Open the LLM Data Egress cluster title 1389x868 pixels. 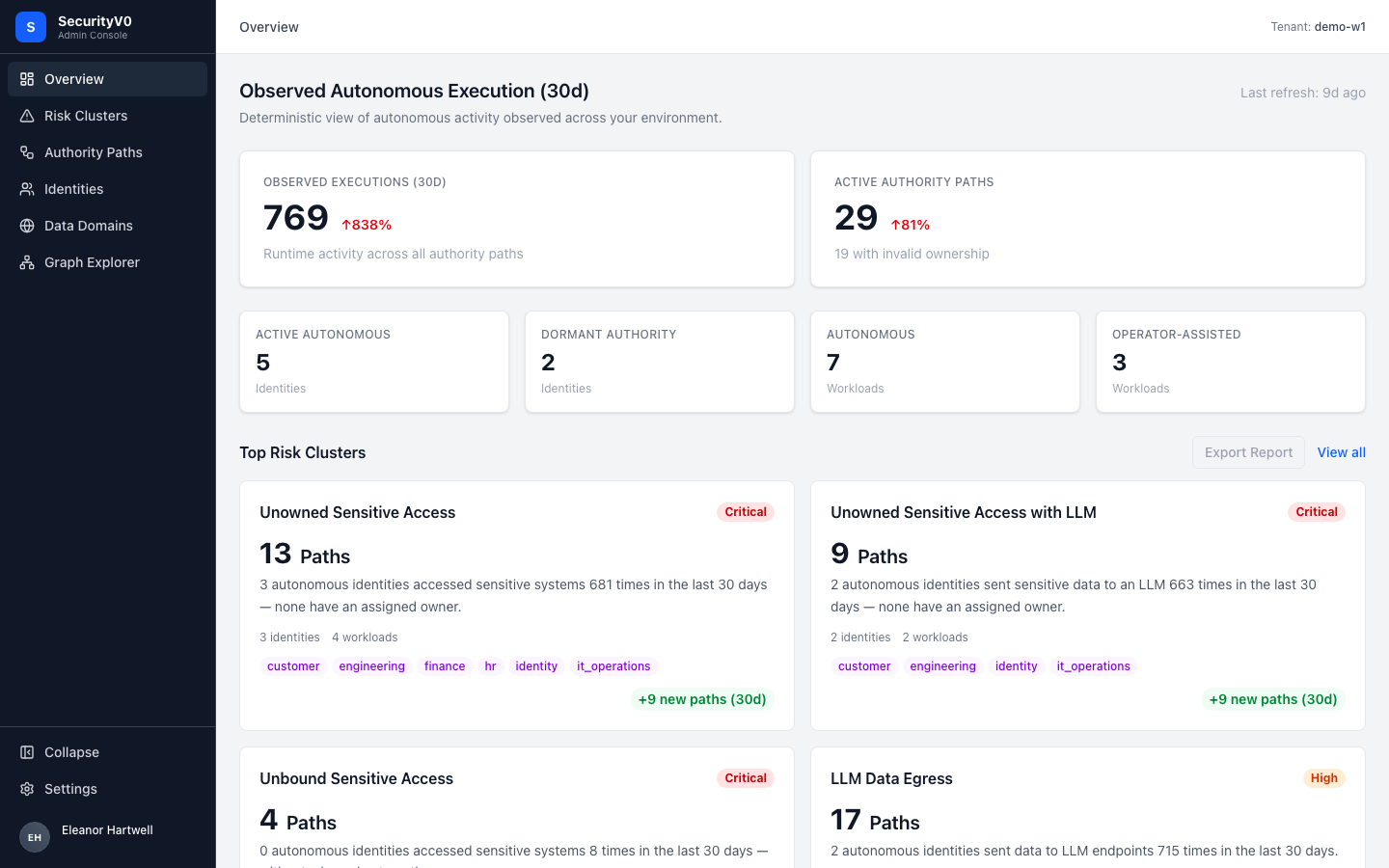[x=891, y=778]
